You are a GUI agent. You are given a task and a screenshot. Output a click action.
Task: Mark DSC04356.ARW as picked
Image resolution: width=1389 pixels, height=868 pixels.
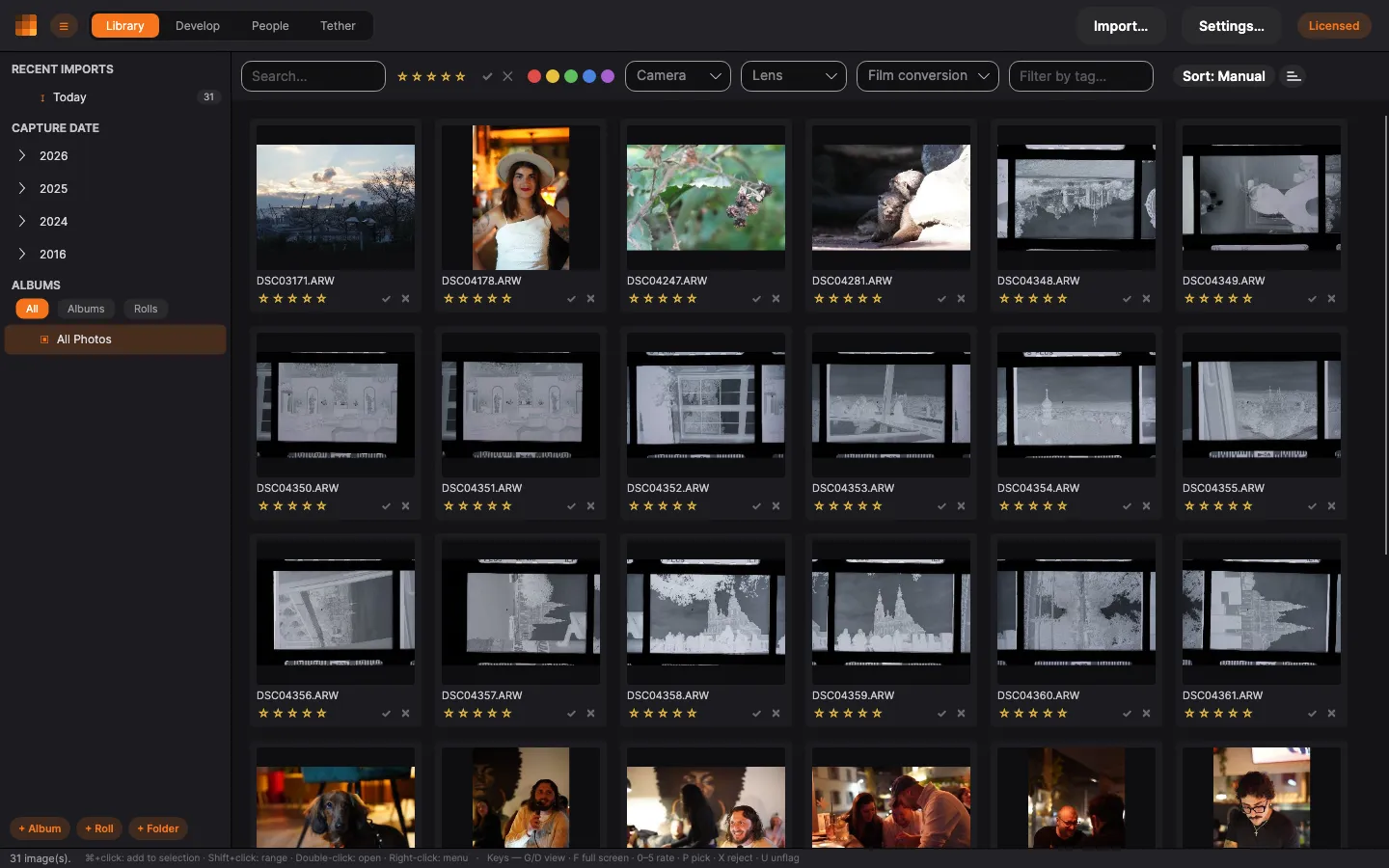386,714
